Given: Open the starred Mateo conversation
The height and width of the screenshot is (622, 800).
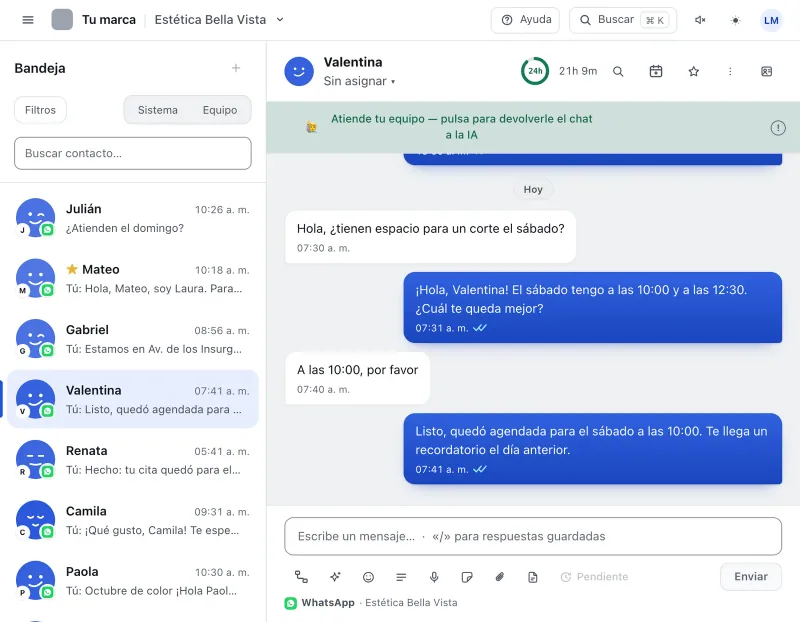Looking at the screenshot, I should pyautogui.click(x=133, y=279).
